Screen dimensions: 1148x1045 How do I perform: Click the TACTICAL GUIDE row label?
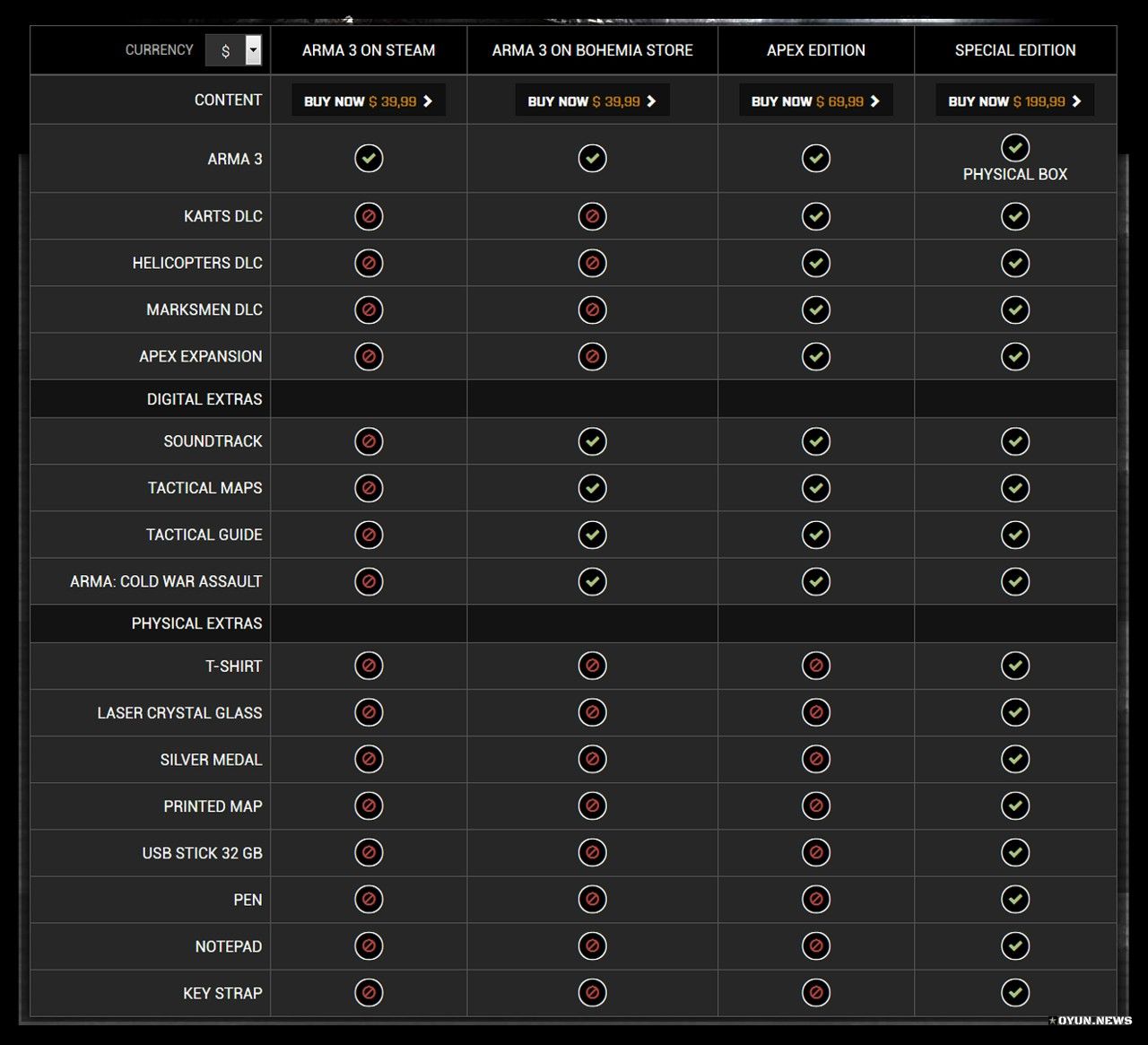204,535
